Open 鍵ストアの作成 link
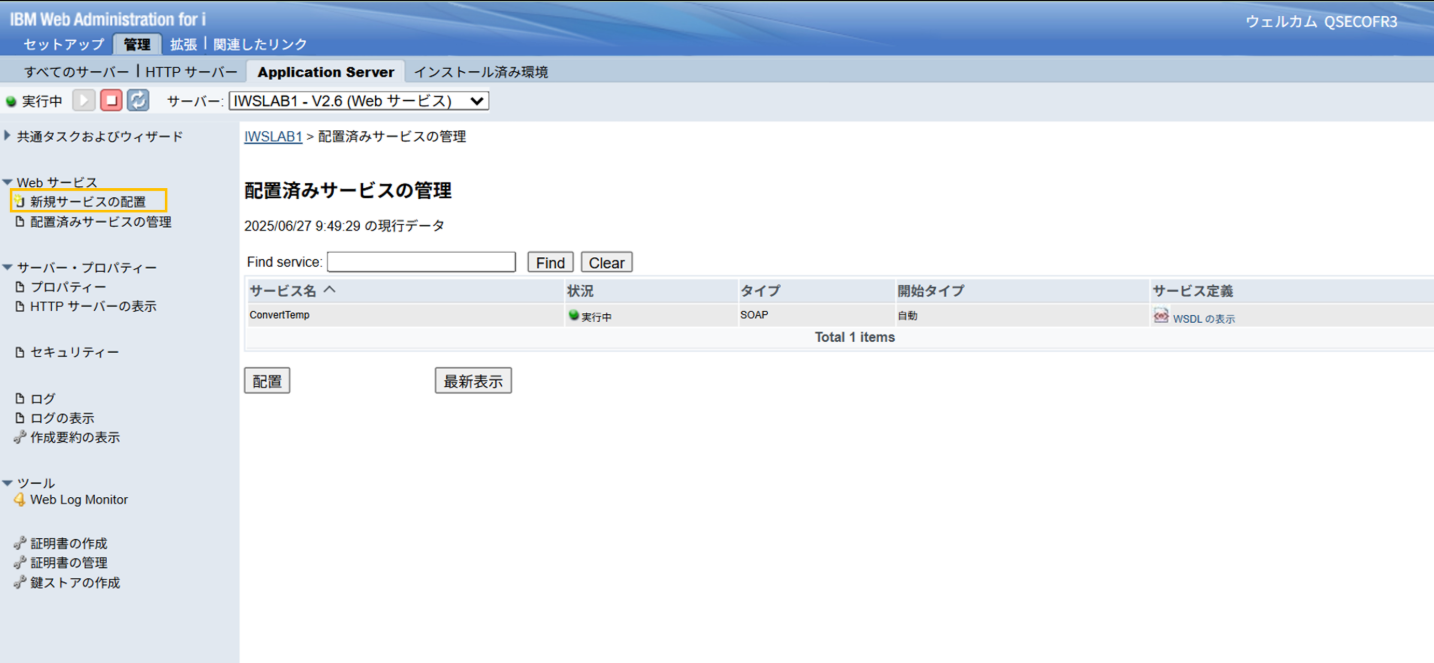The height and width of the screenshot is (663, 1434). pyautogui.click(x=75, y=582)
